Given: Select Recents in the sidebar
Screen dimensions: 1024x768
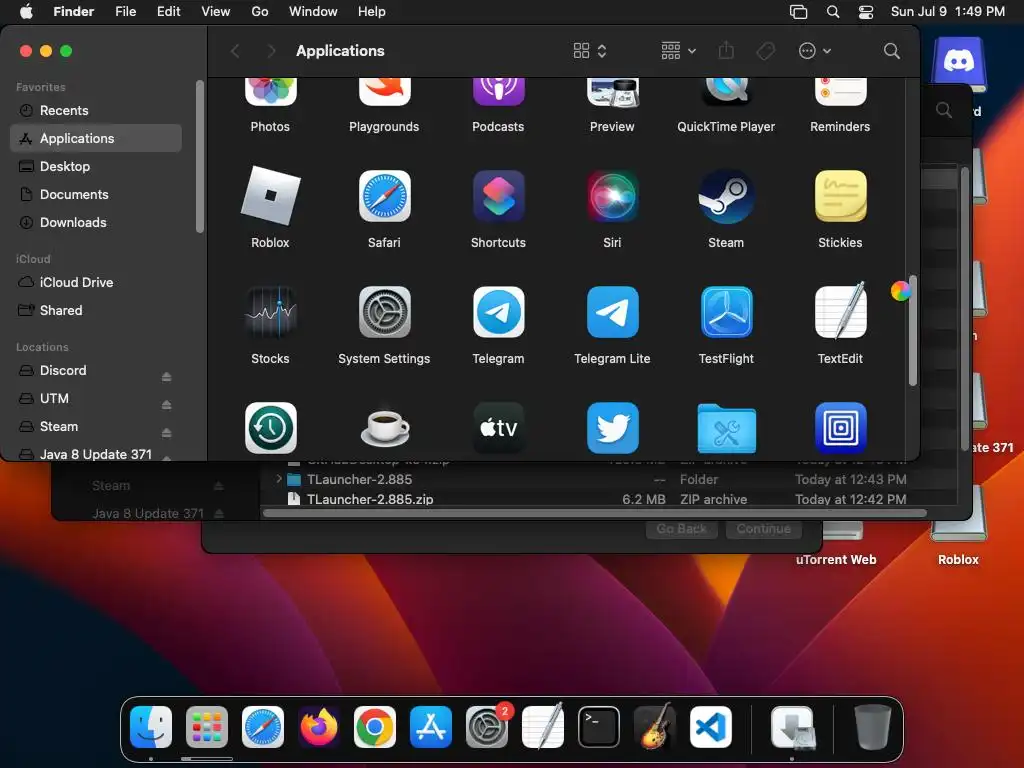Looking at the screenshot, I should 96,110.
